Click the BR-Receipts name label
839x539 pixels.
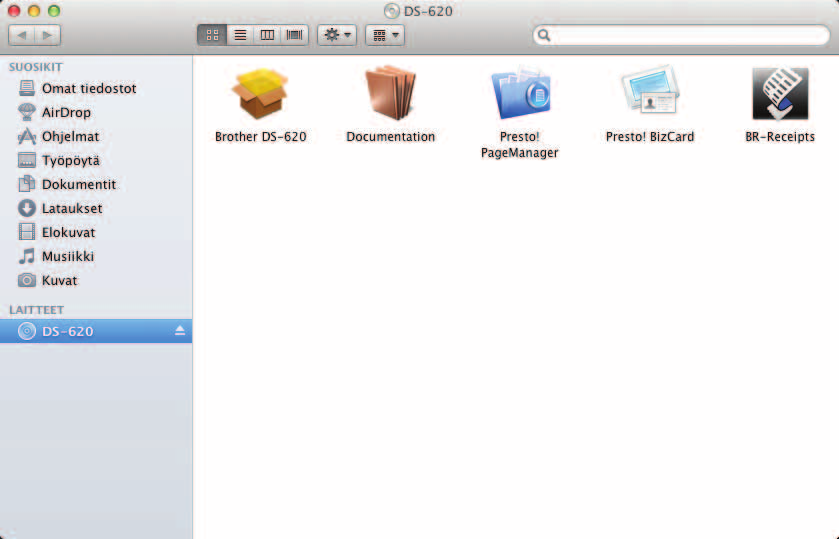tap(780, 137)
